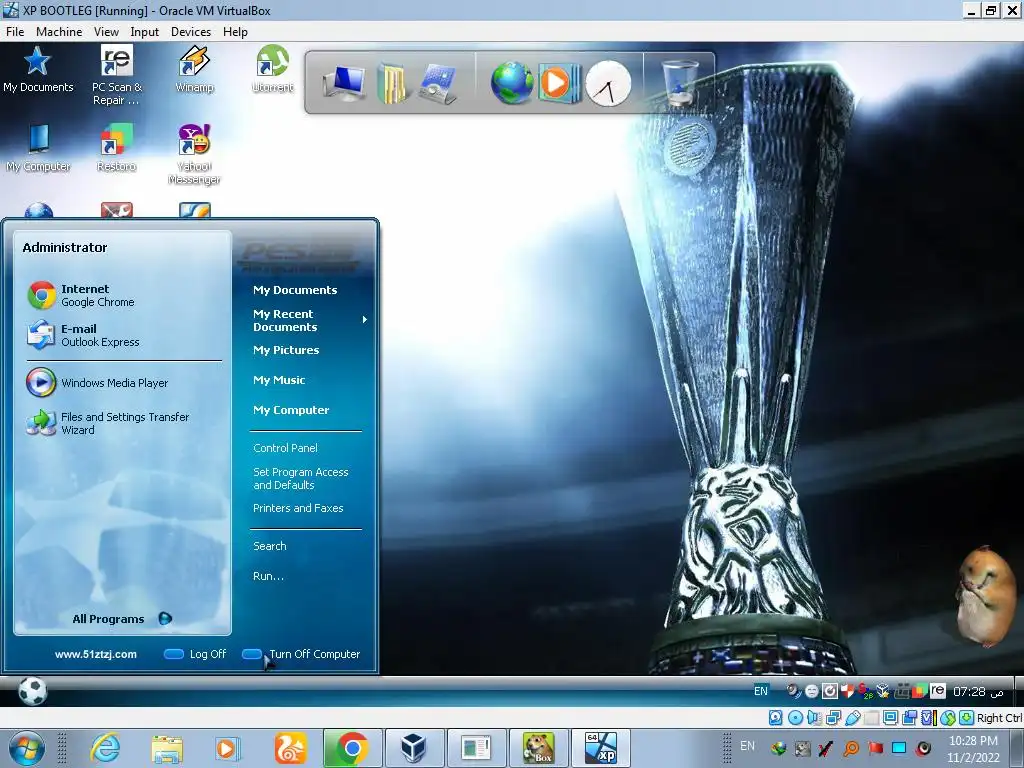Expand My Recent Documents submenu arrow
This screenshot has height=768, width=1024.
364,319
